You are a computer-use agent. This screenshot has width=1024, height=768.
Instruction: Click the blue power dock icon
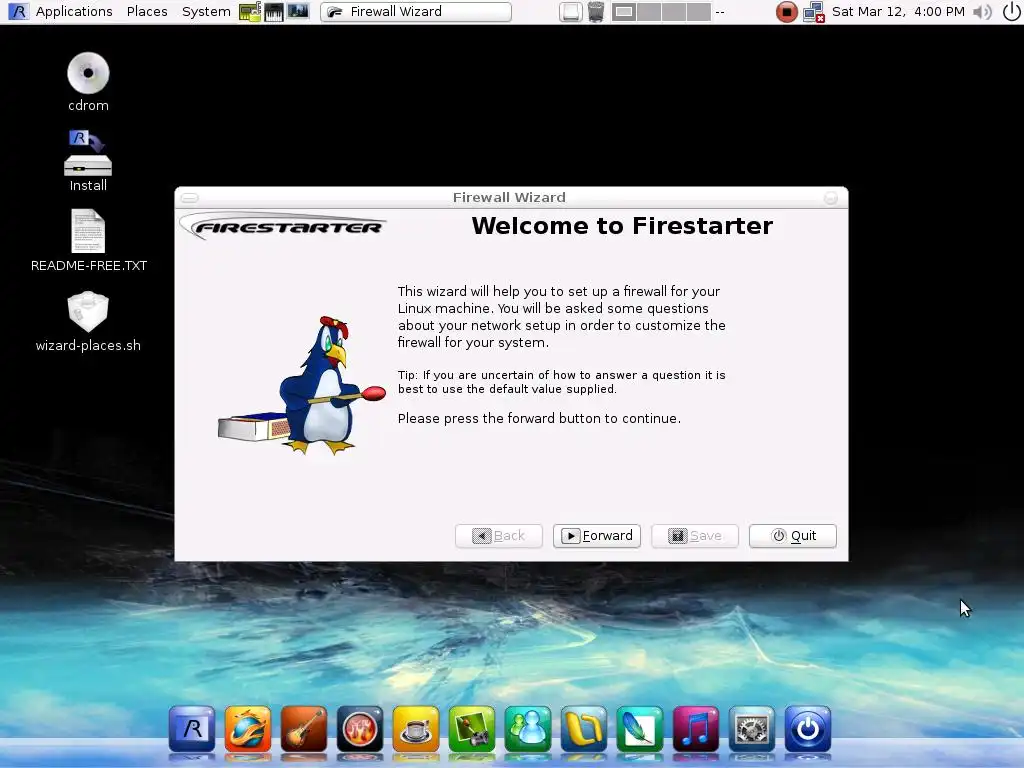[808, 729]
